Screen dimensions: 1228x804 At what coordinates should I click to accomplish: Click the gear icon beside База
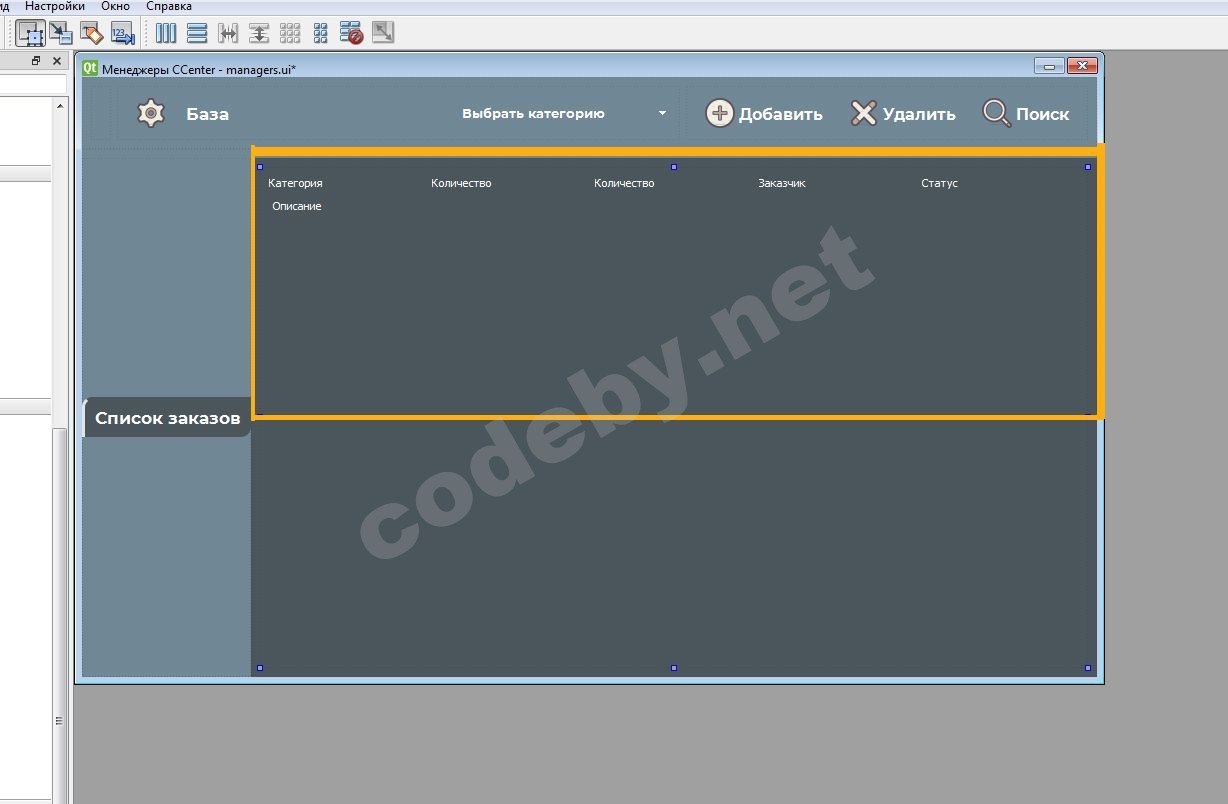pos(150,113)
